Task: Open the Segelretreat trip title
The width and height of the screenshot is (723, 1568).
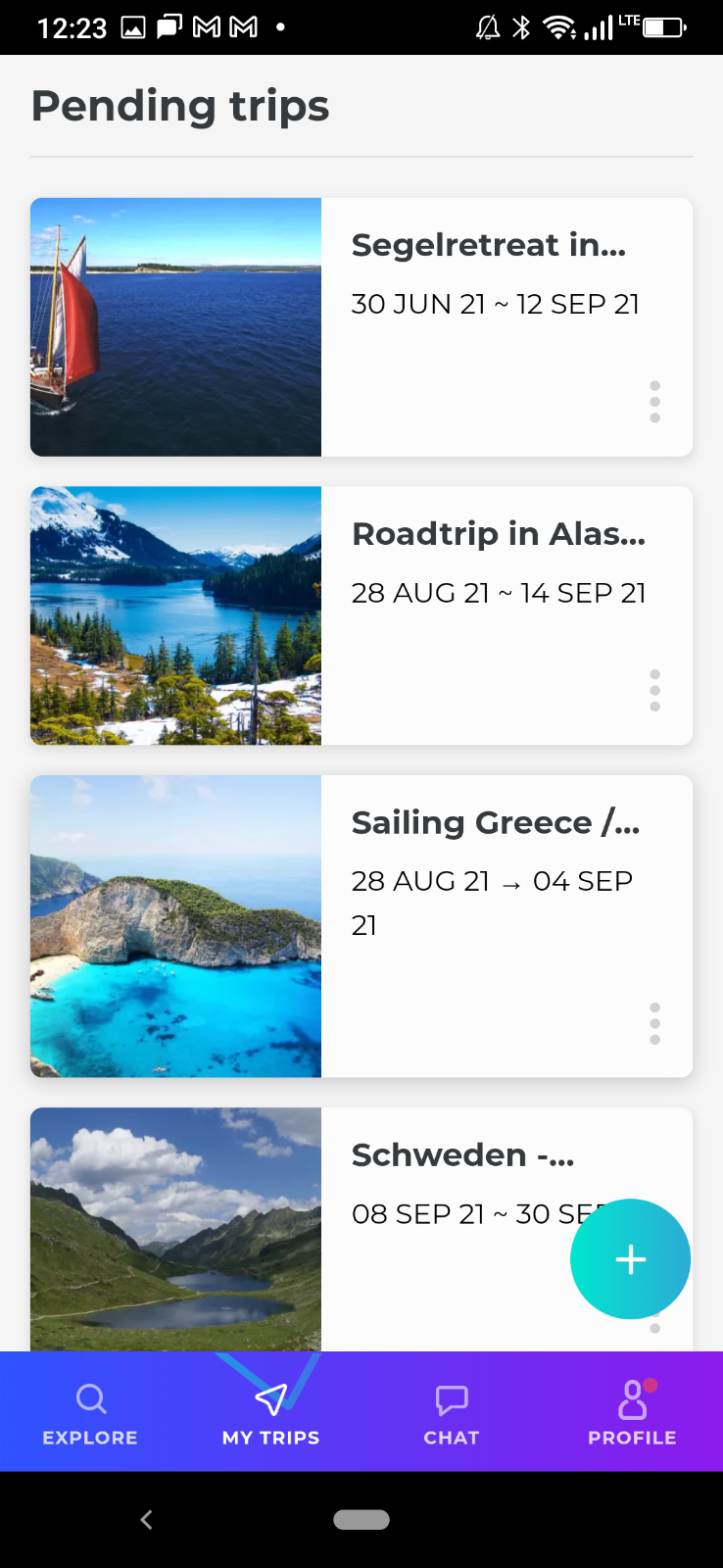Action: coord(489,245)
